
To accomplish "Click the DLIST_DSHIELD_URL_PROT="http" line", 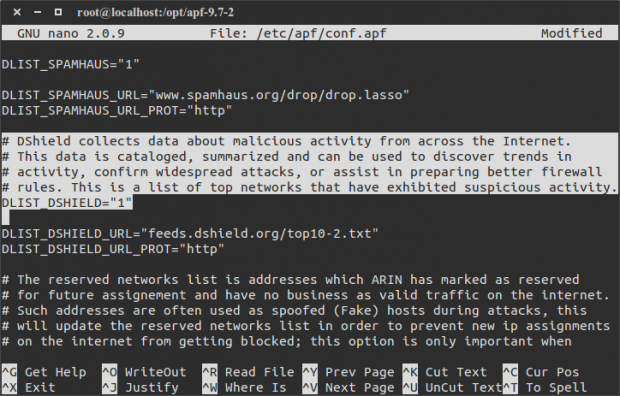I will tap(113, 249).
